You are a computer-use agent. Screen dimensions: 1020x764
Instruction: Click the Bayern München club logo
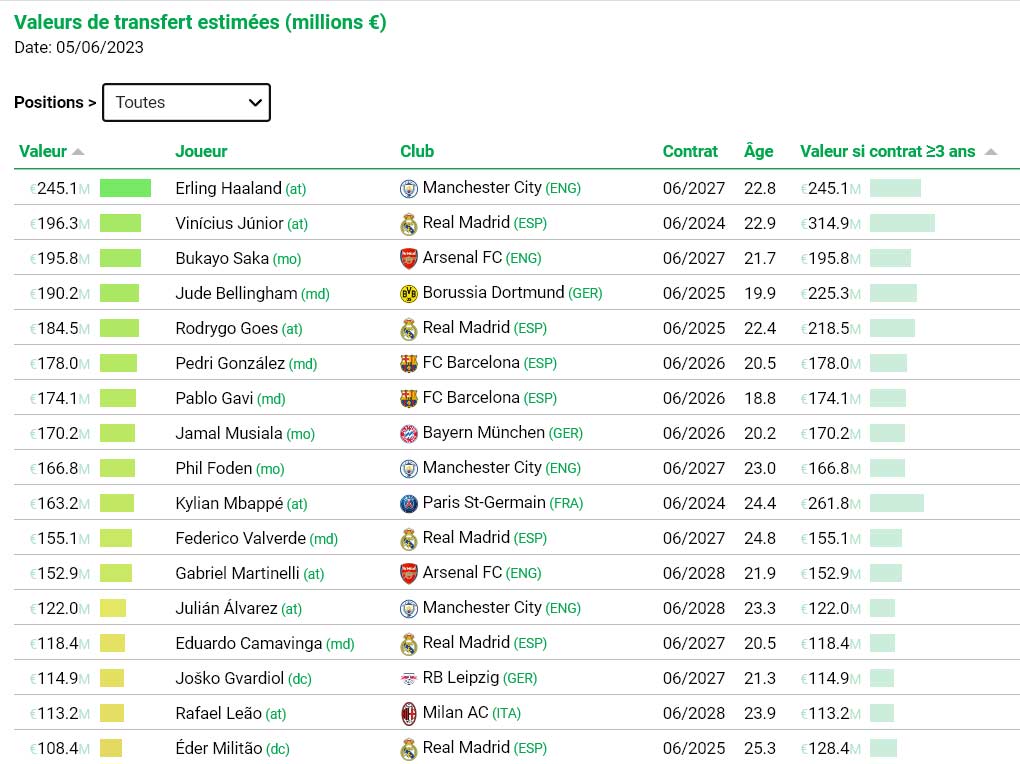coord(409,434)
